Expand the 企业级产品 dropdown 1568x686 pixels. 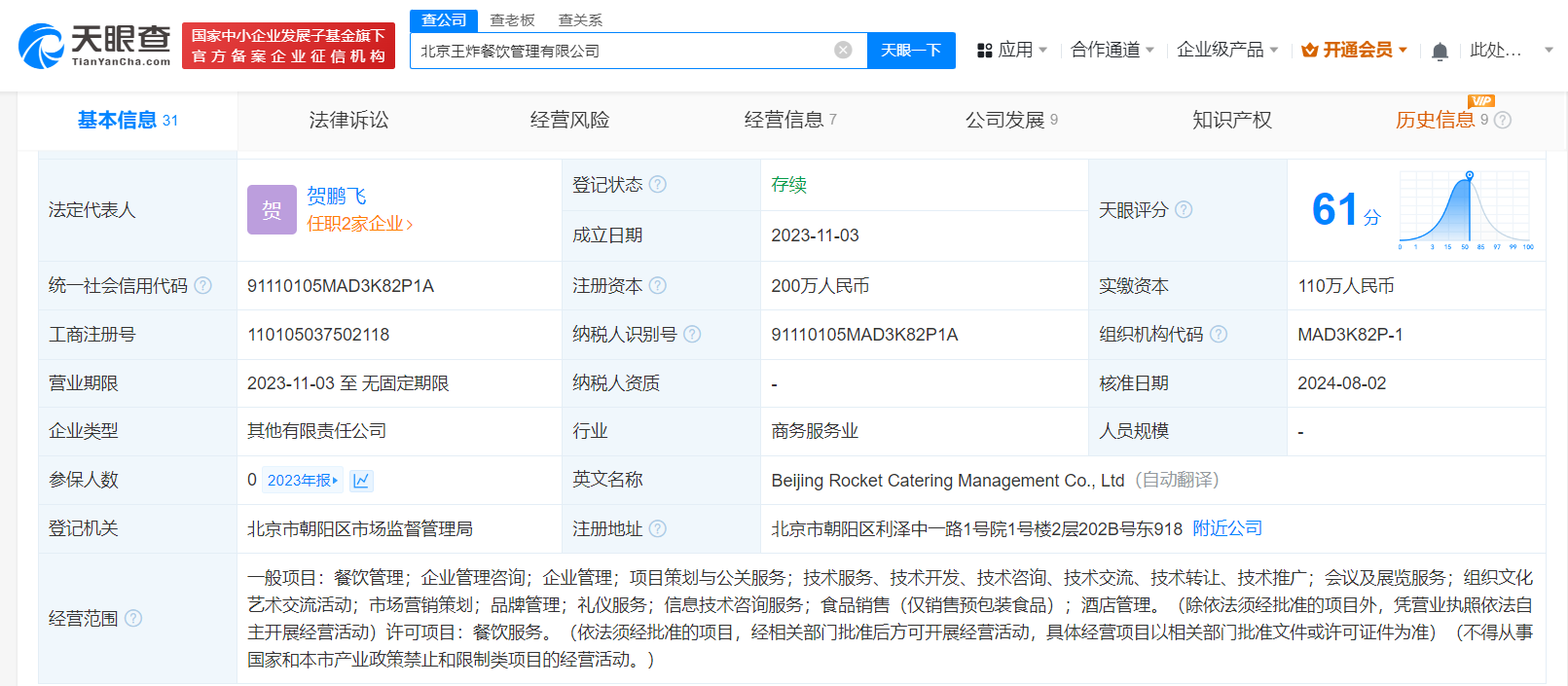click(1226, 50)
